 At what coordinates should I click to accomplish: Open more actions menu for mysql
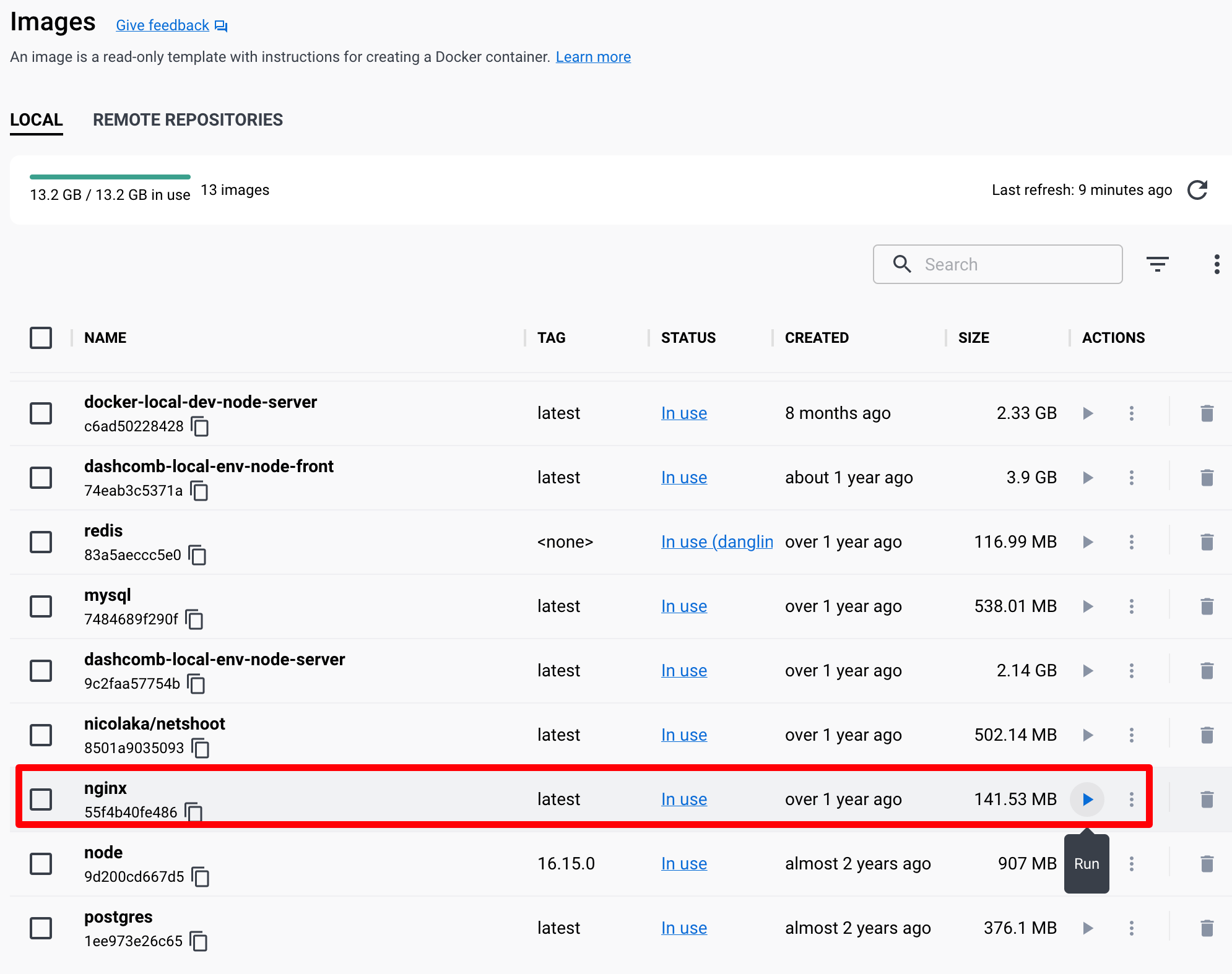coord(1131,606)
